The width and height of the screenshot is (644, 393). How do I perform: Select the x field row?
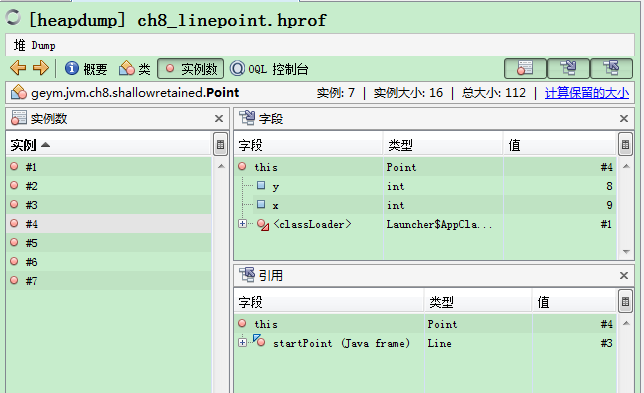click(425, 205)
